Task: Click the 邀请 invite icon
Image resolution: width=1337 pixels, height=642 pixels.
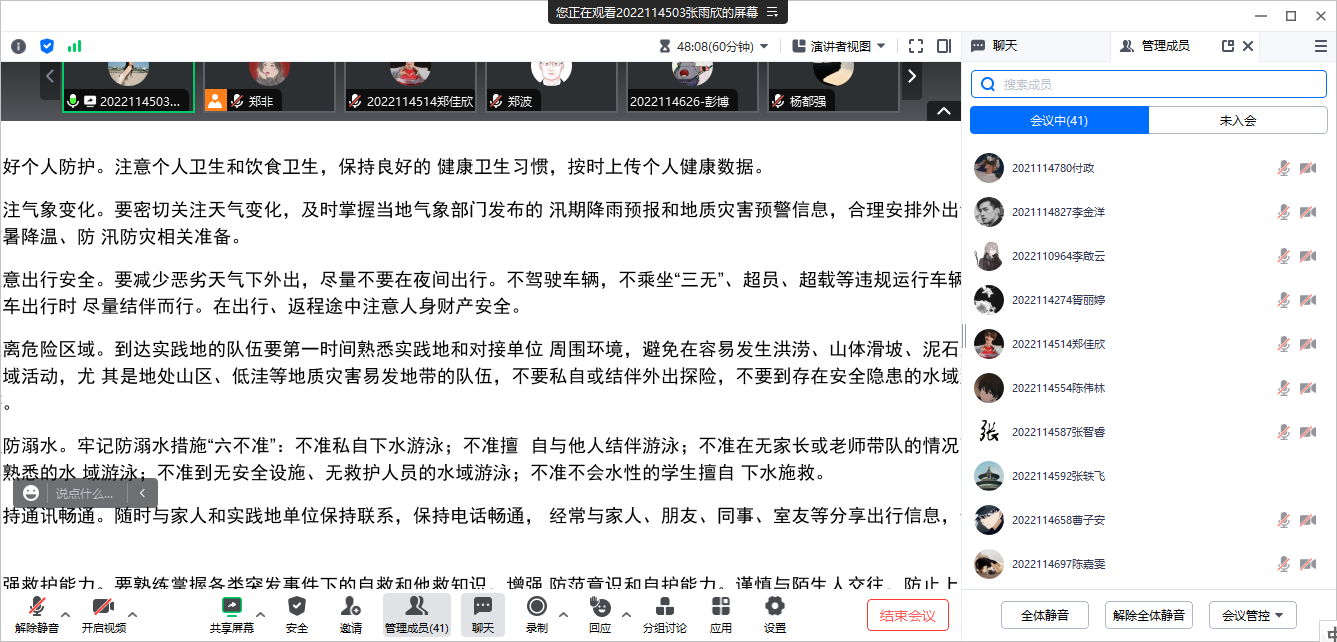Action: 350,606
